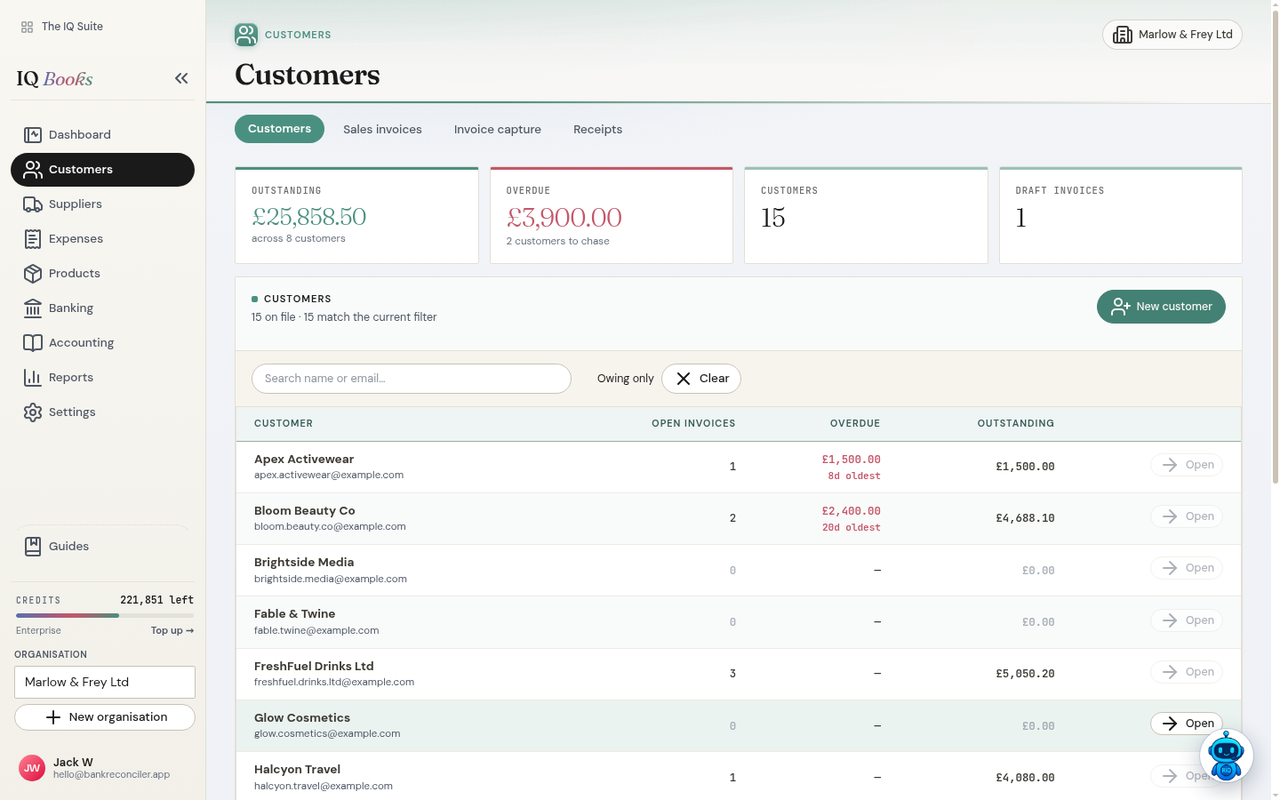
Task: Open the Marlow & Frey Ltd company switcher
Action: pos(1172,34)
